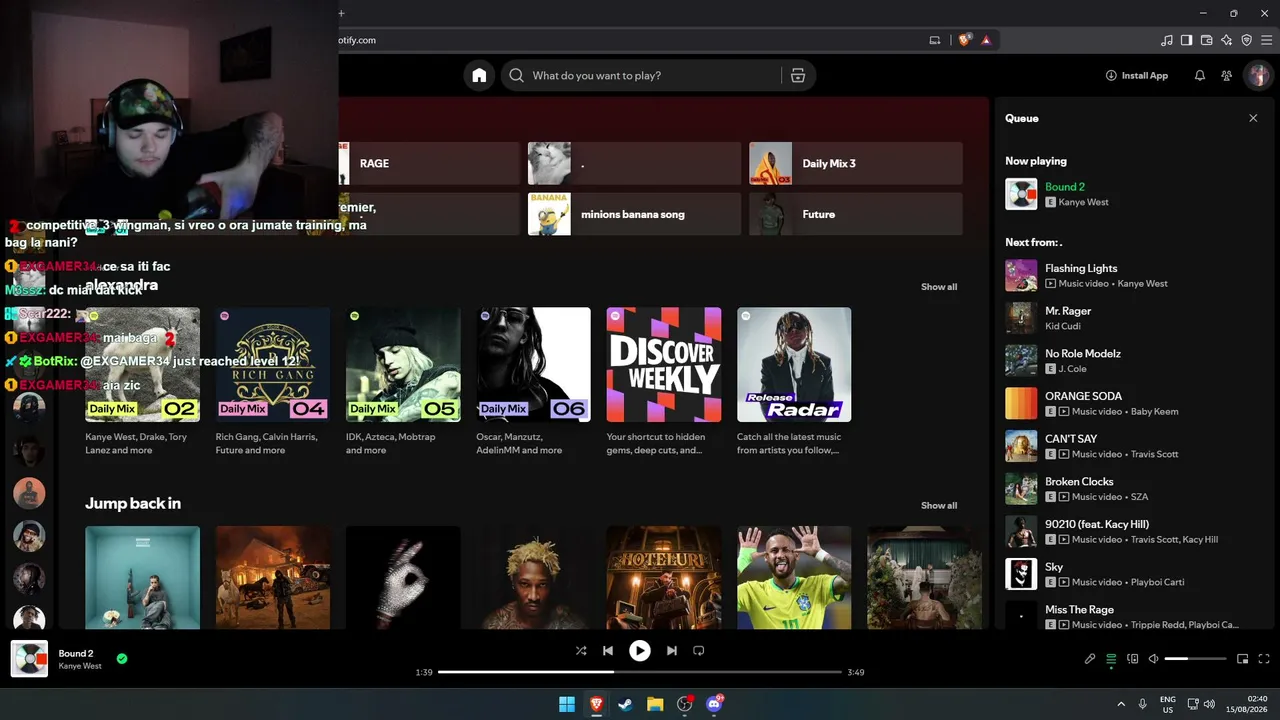This screenshot has width=1280, height=720.
Task: Toggle the Brave sidebar panel icon
Action: [x=1186, y=40]
